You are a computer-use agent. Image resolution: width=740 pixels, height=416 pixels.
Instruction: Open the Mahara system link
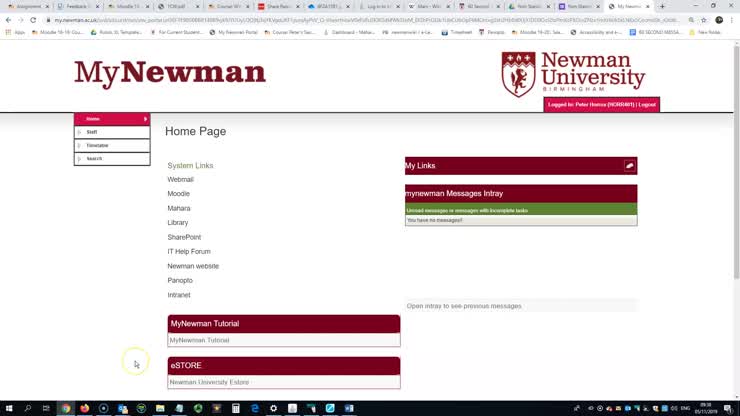(x=179, y=208)
